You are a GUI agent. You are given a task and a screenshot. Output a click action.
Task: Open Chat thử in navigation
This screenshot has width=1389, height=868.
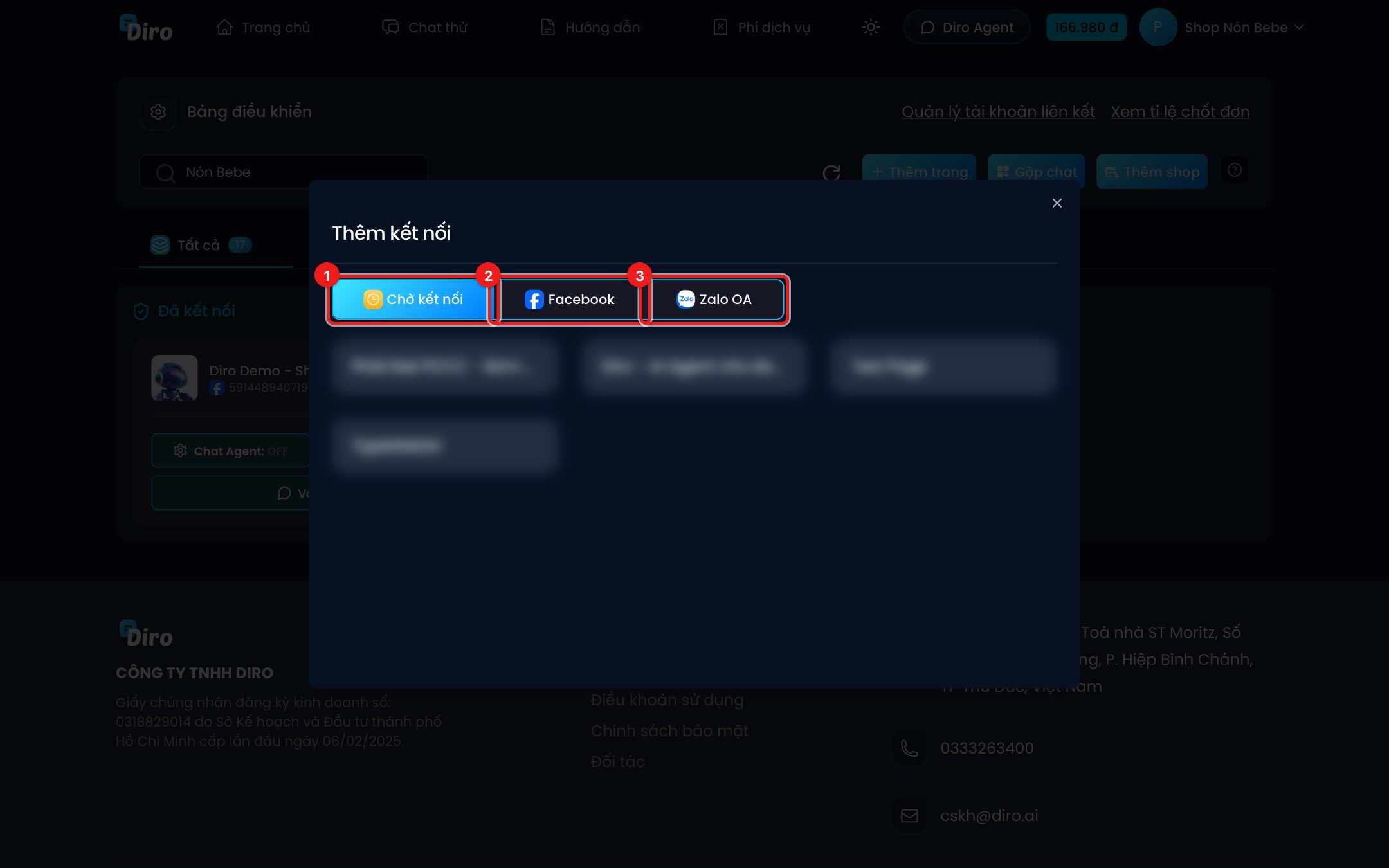(x=424, y=28)
